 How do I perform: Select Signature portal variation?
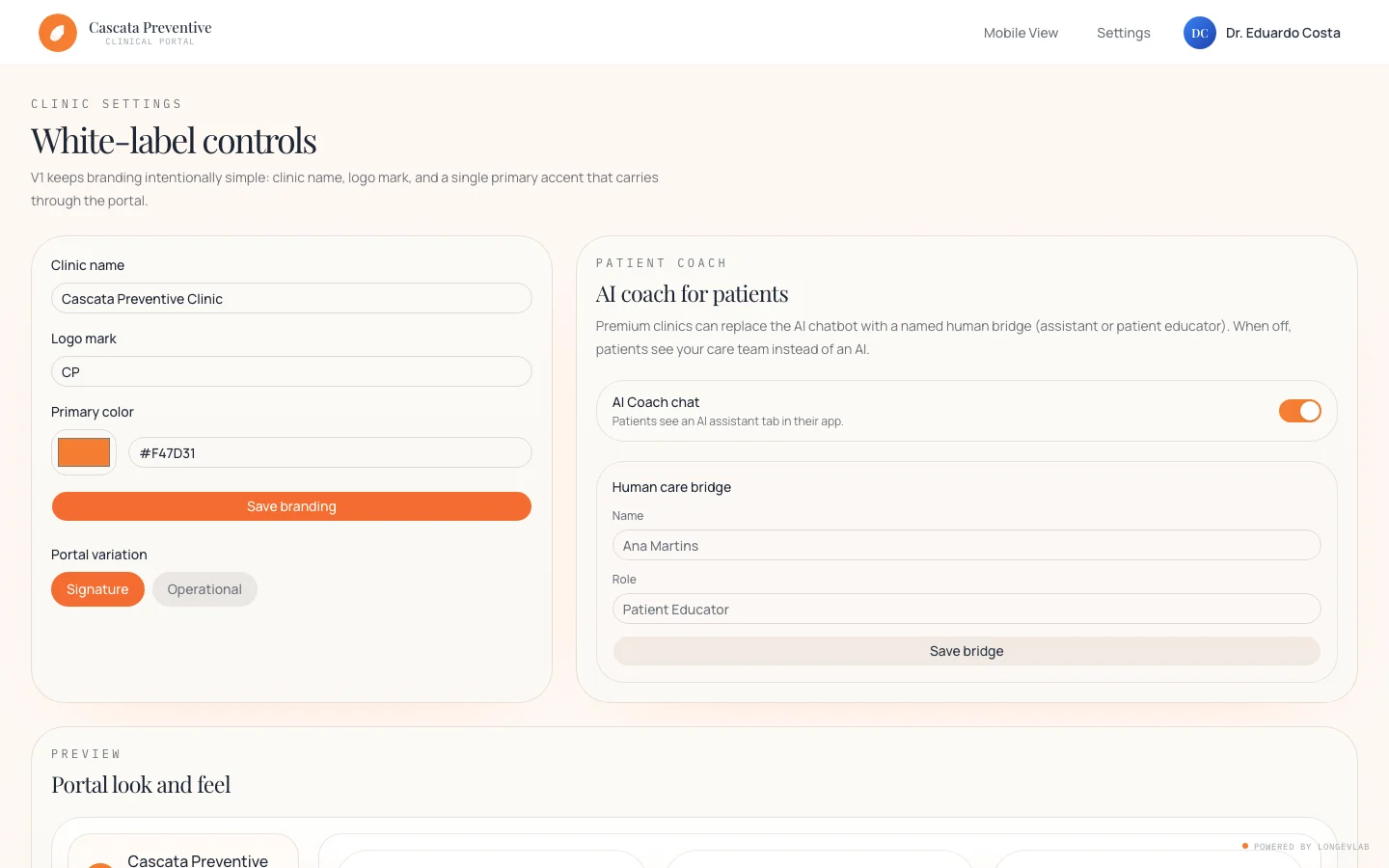pos(97,589)
